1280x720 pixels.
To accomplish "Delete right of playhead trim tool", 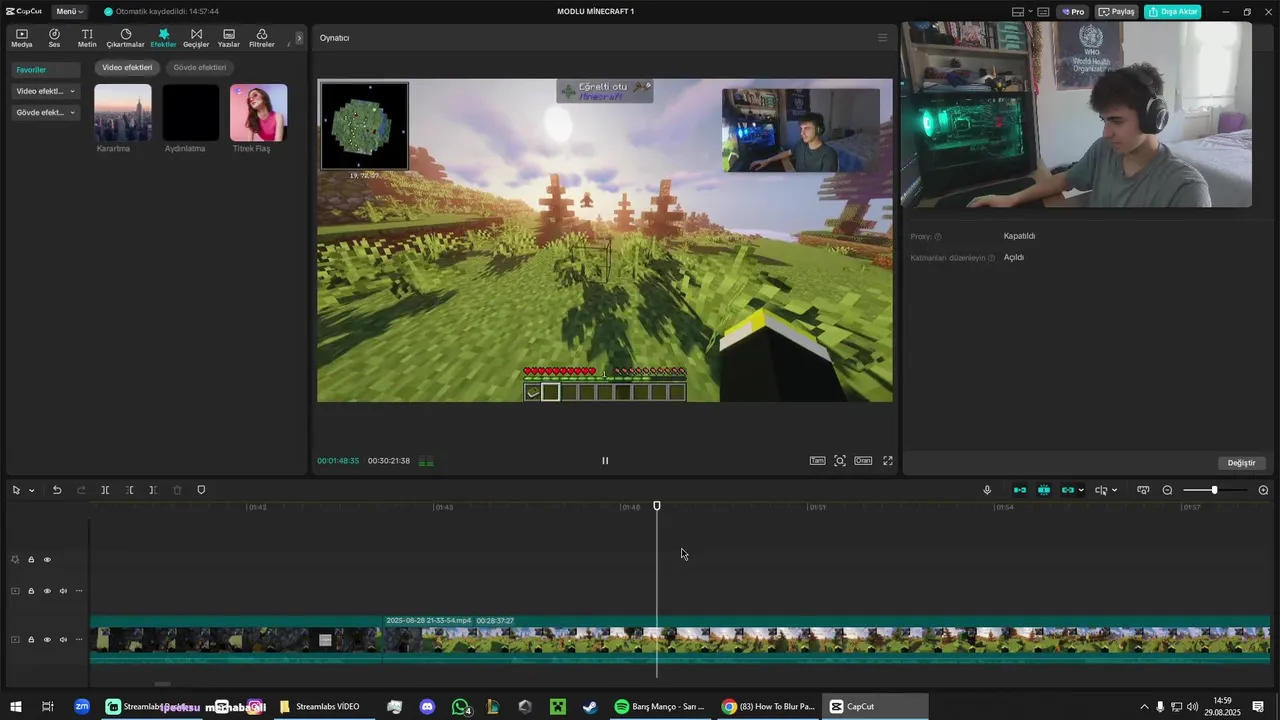I will pos(153,490).
